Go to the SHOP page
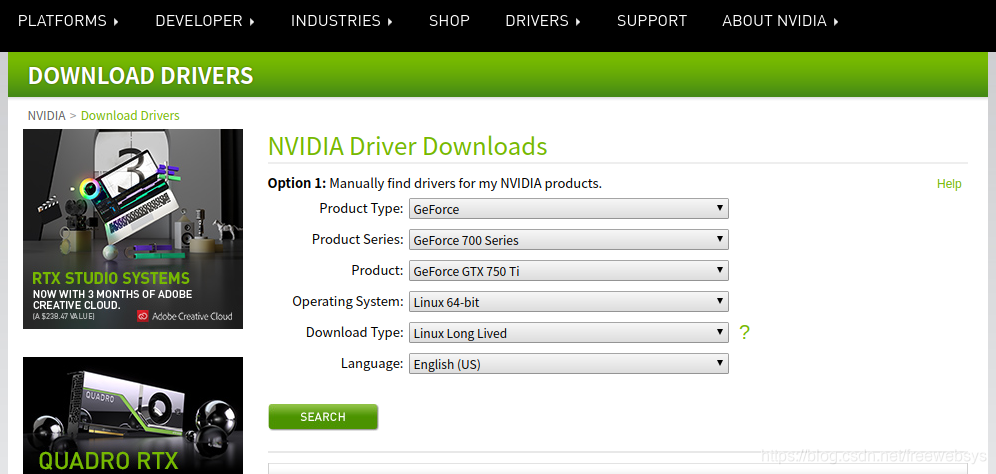Viewport: 996px width, 474px height. click(x=449, y=21)
